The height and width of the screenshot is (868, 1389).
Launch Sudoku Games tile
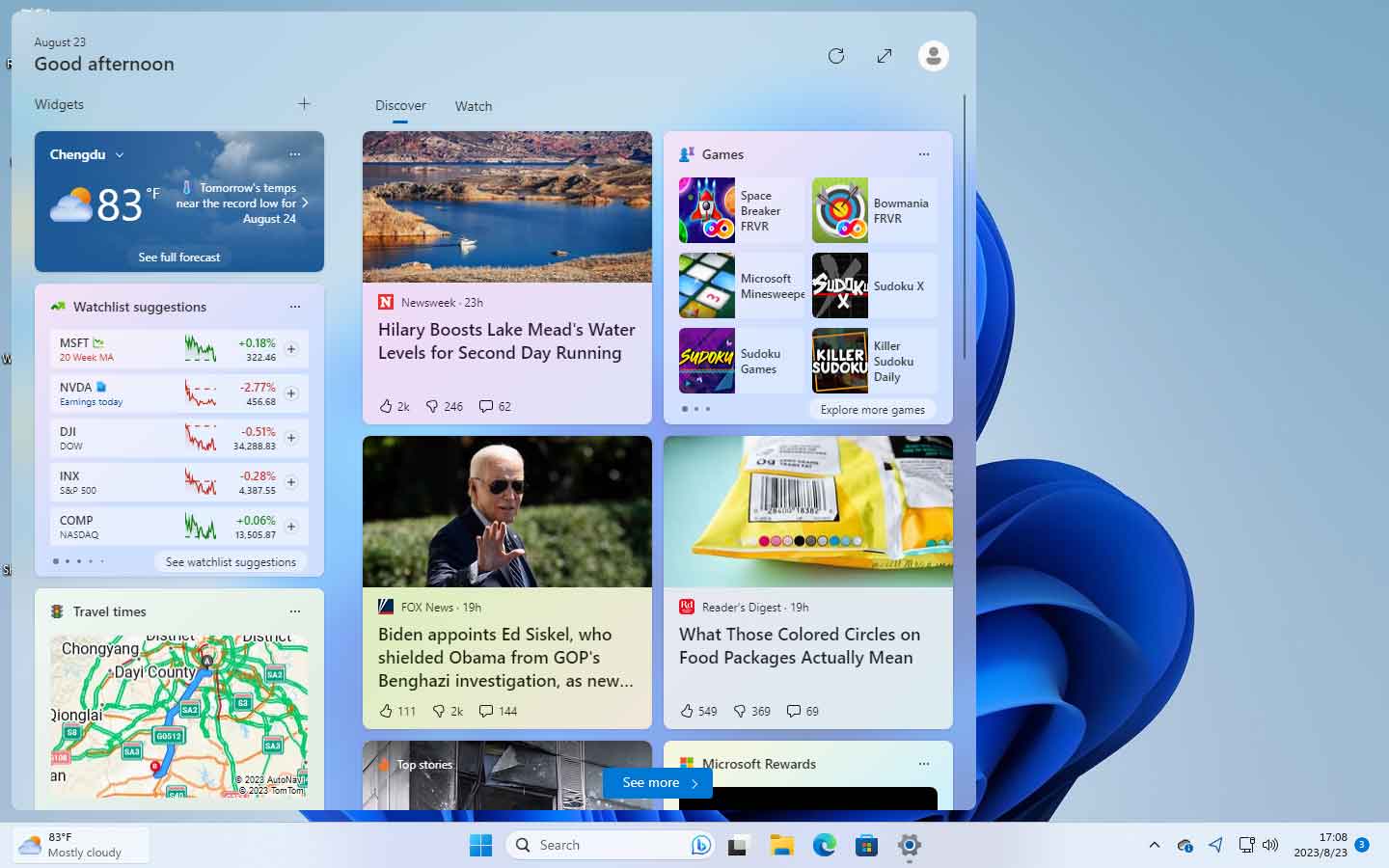click(x=741, y=361)
